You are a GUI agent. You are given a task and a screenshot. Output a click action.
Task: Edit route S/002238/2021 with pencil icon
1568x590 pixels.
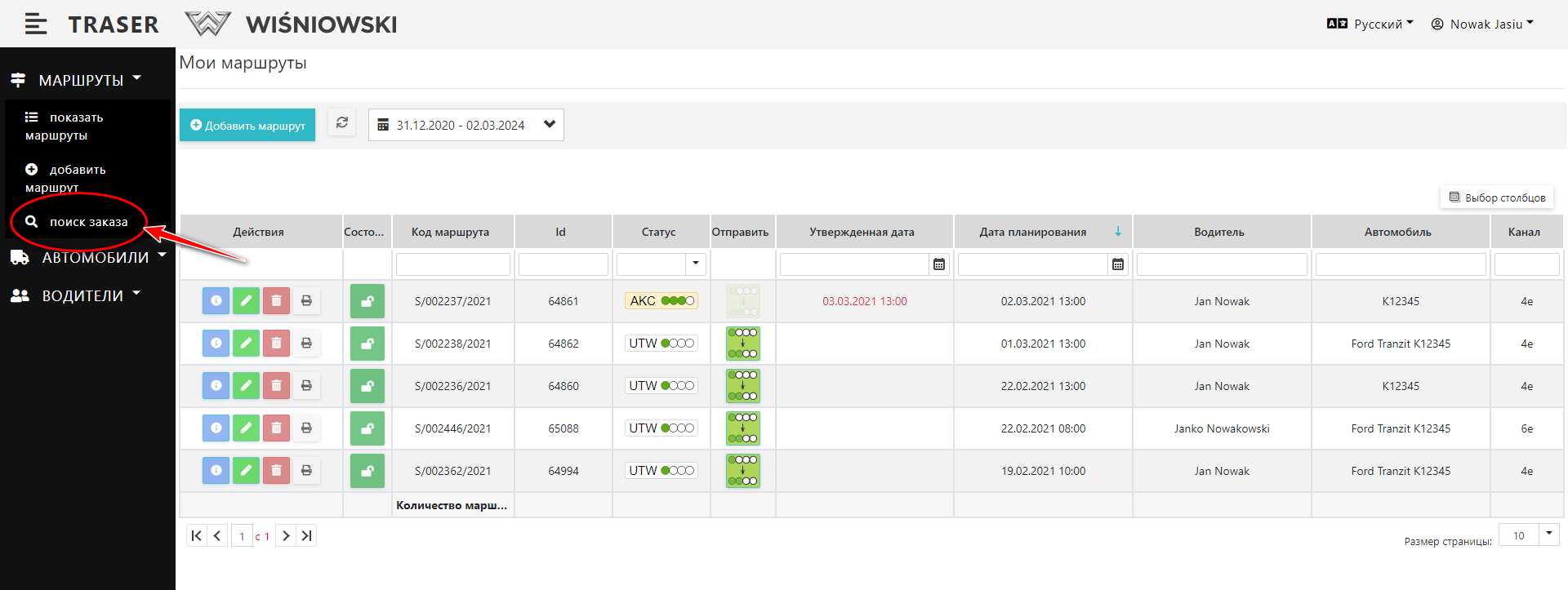(x=246, y=344)
